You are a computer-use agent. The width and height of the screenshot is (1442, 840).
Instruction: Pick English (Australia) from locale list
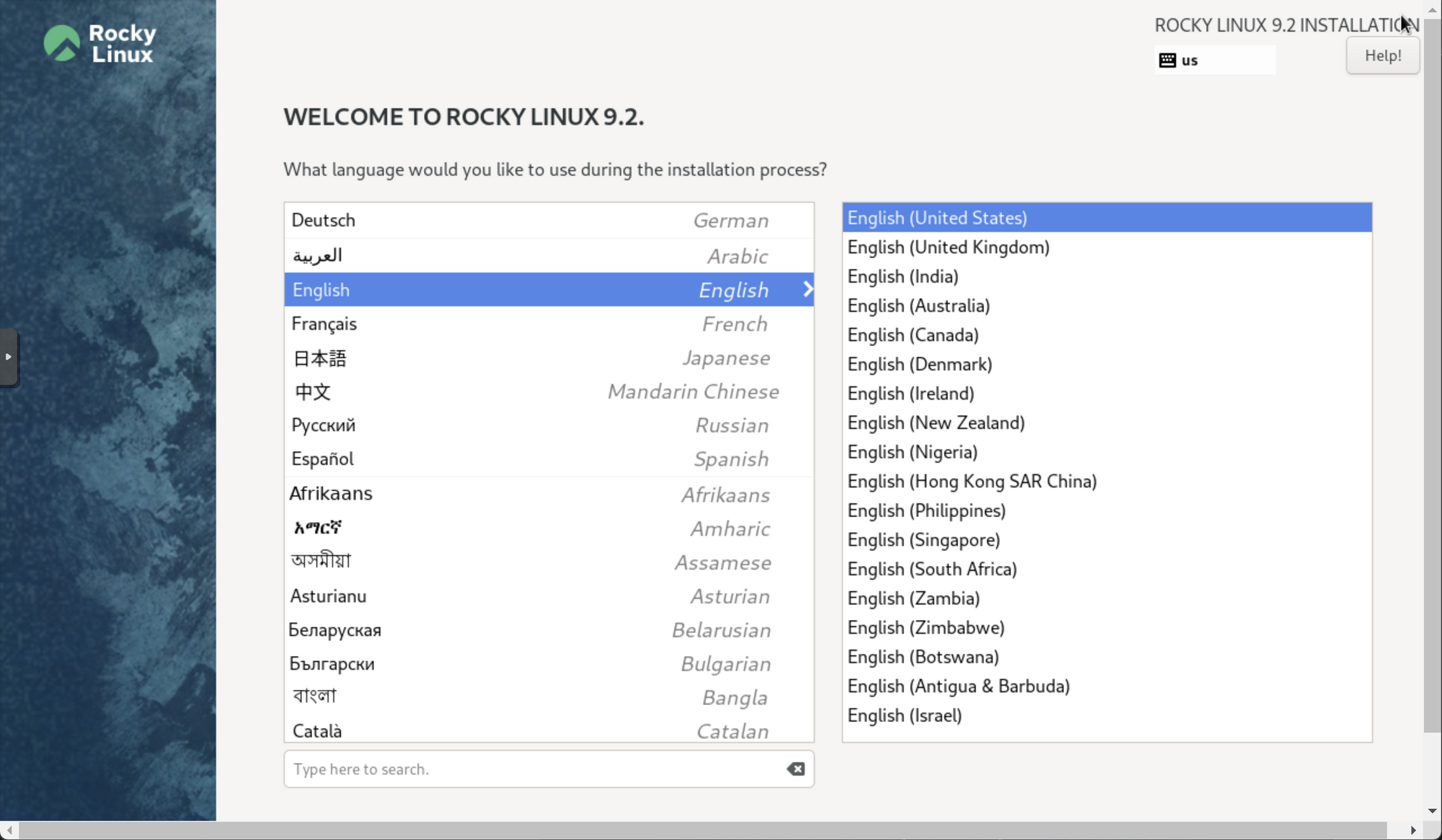coord(919,306)
